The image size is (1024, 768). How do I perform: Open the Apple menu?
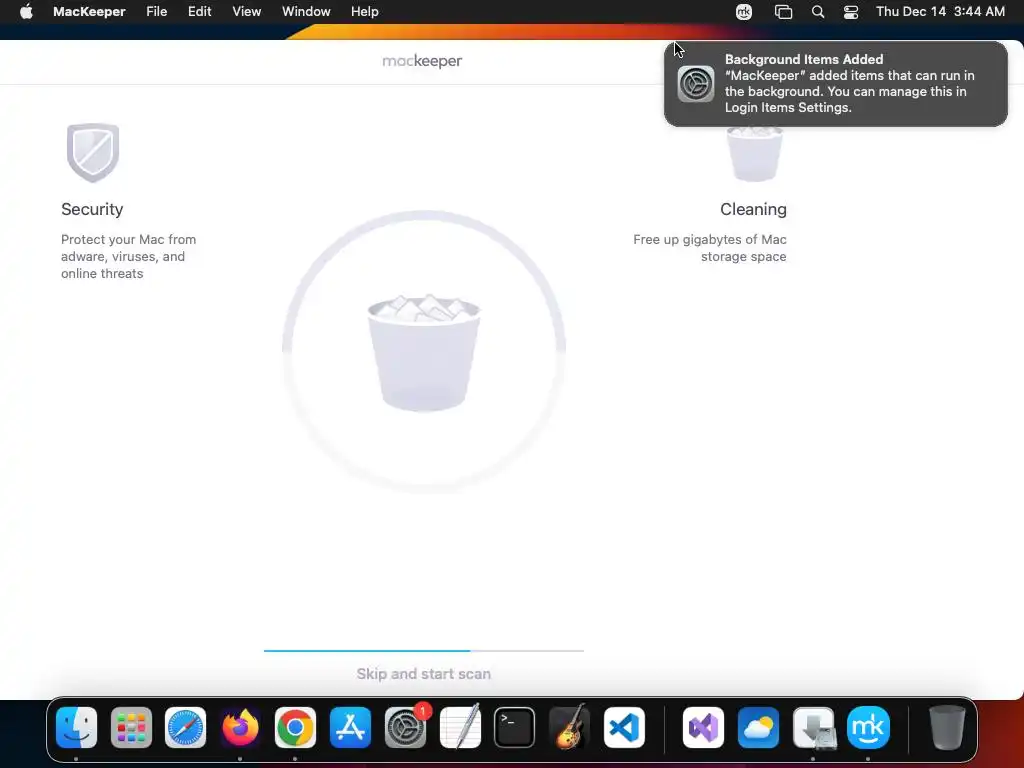pyautogui.click(x=26, y=12)
